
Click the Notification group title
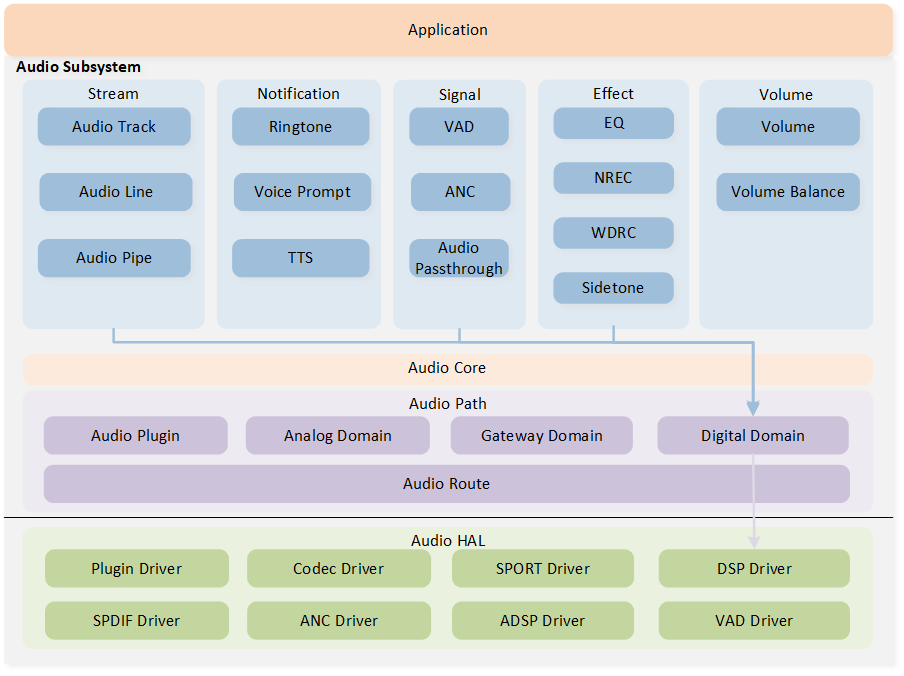tap(299, 94)
